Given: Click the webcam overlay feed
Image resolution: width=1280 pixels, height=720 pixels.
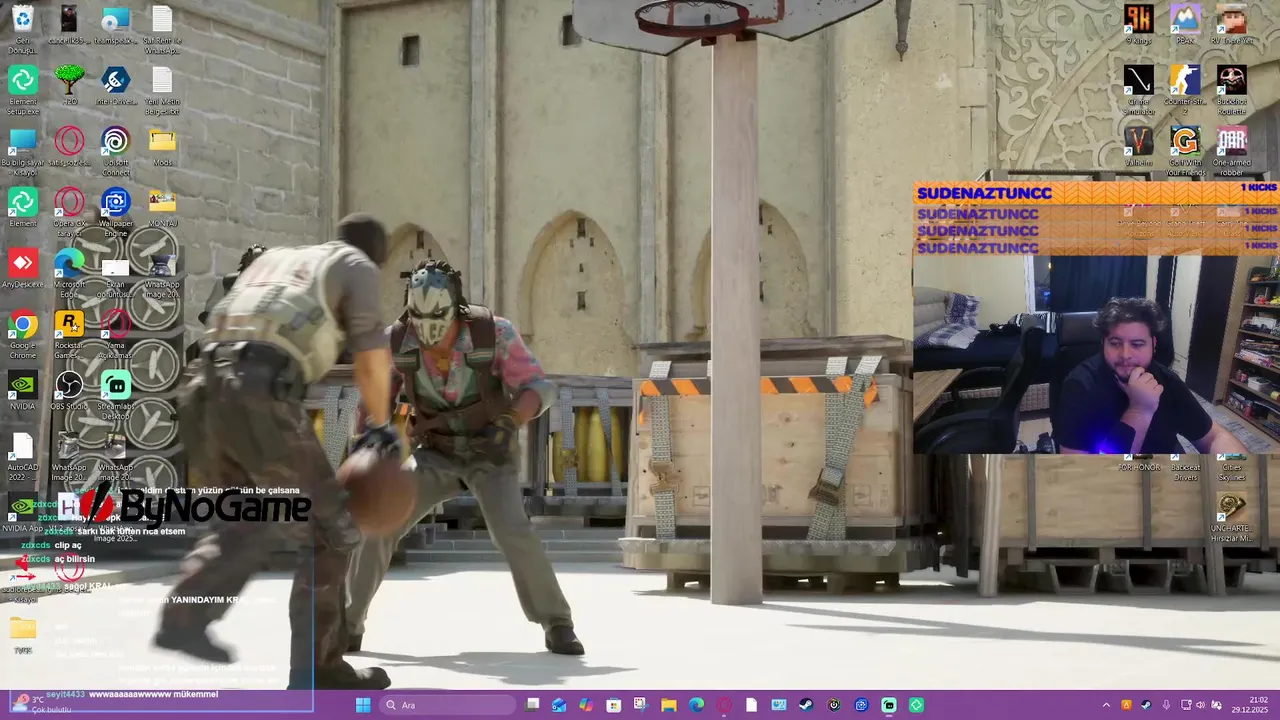Looking at the screenshot, I should [1096, 355].
